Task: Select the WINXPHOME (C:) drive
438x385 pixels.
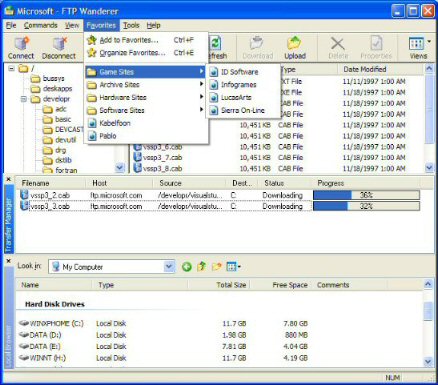Action: click(x=52, y=323)
